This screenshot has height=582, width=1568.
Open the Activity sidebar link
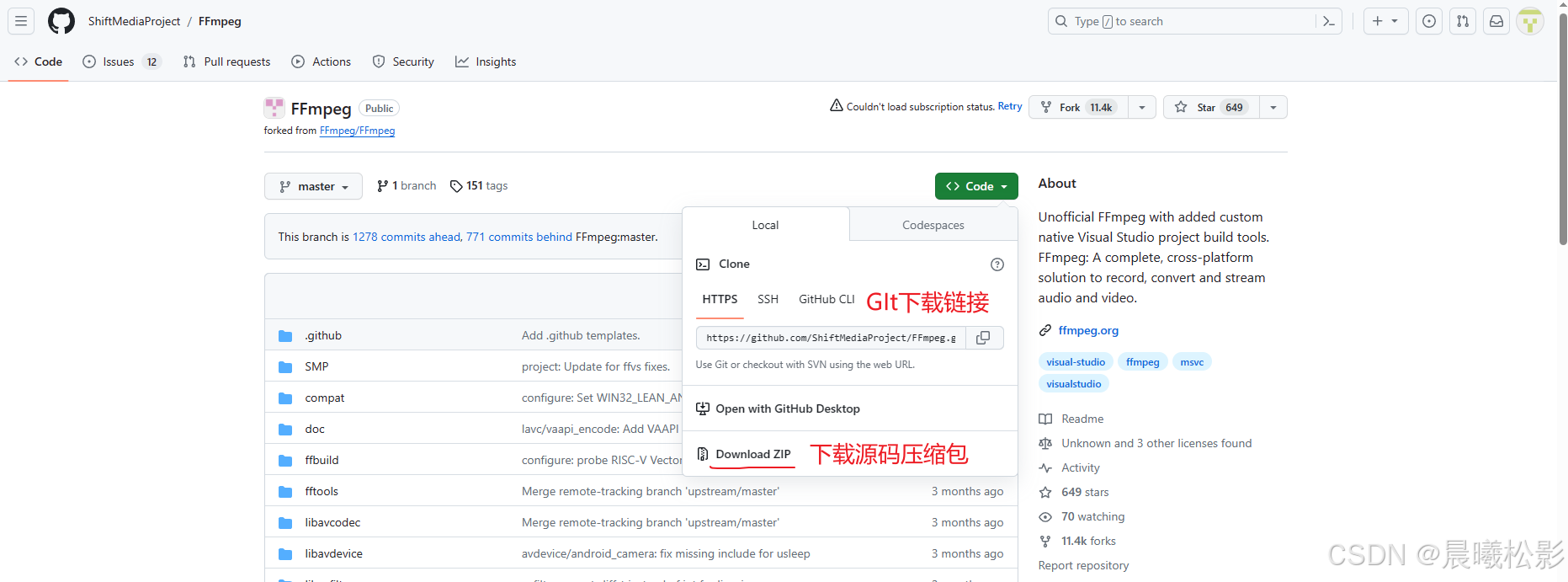coord(1070,467)
